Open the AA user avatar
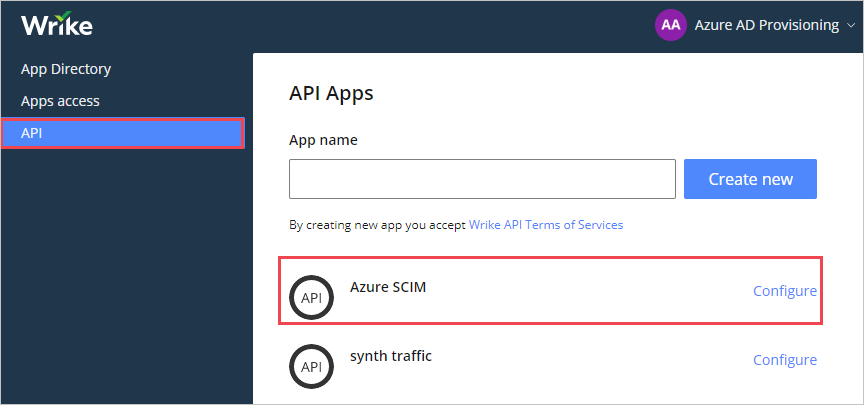This screenshot has height=405, width=864. point(671,25)
